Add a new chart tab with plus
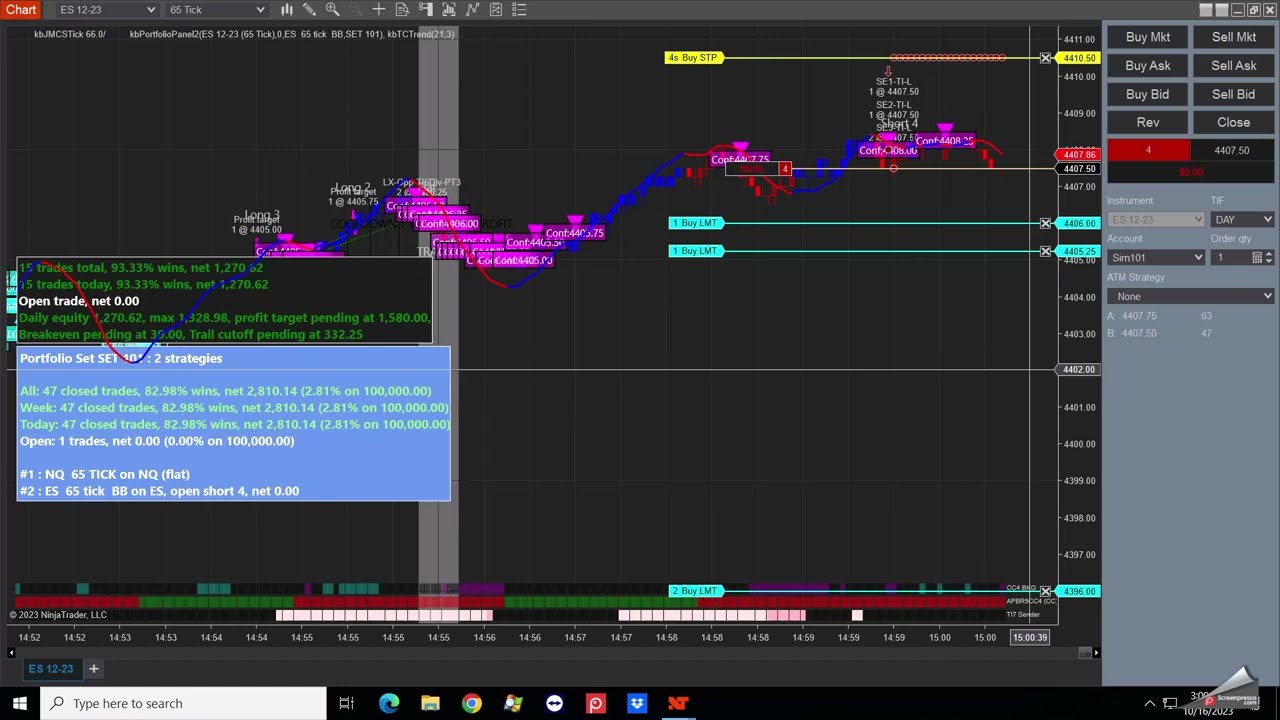1280x720 pixels. point(93,668)
